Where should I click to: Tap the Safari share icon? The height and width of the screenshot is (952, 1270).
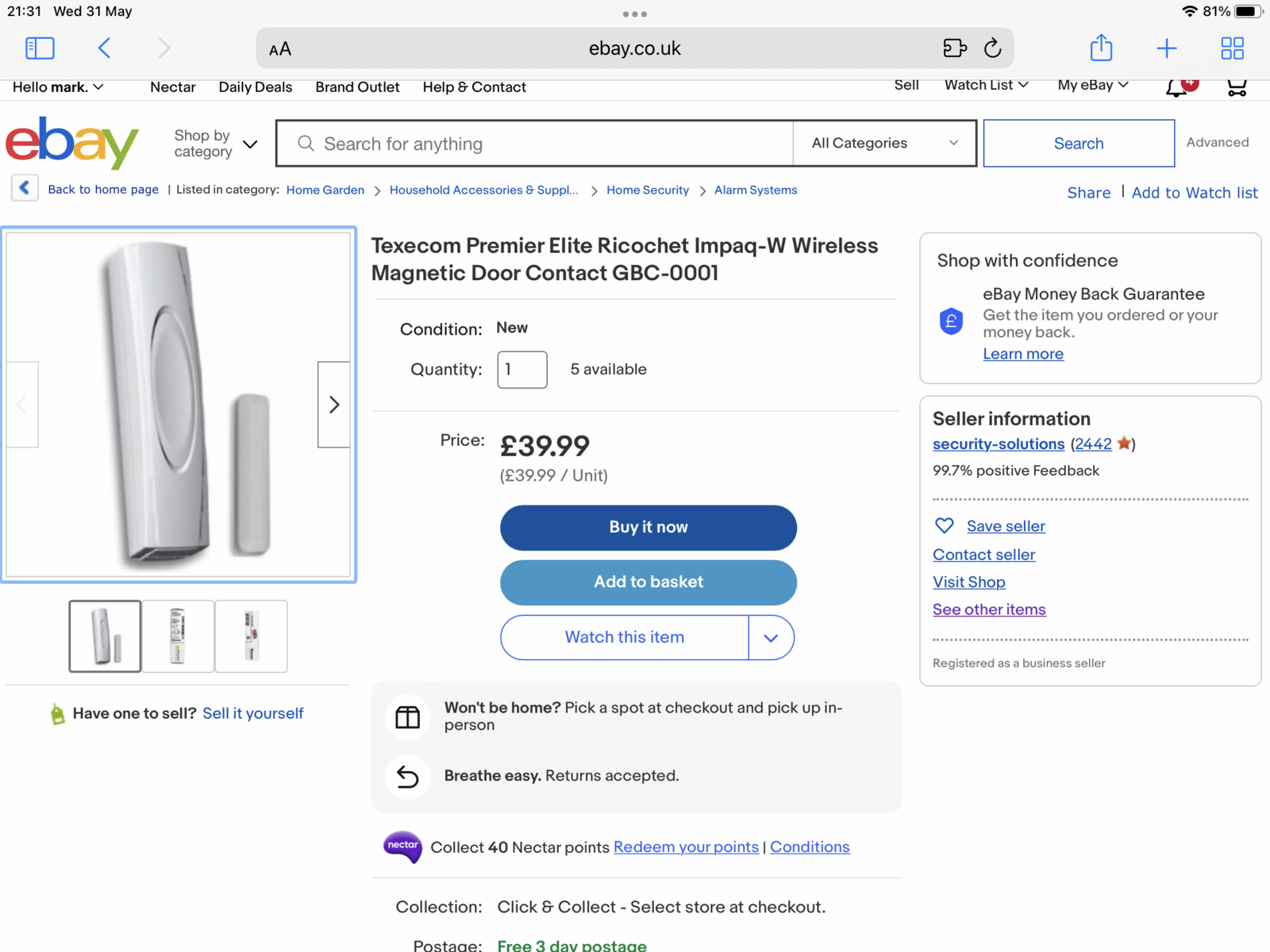1101,48
